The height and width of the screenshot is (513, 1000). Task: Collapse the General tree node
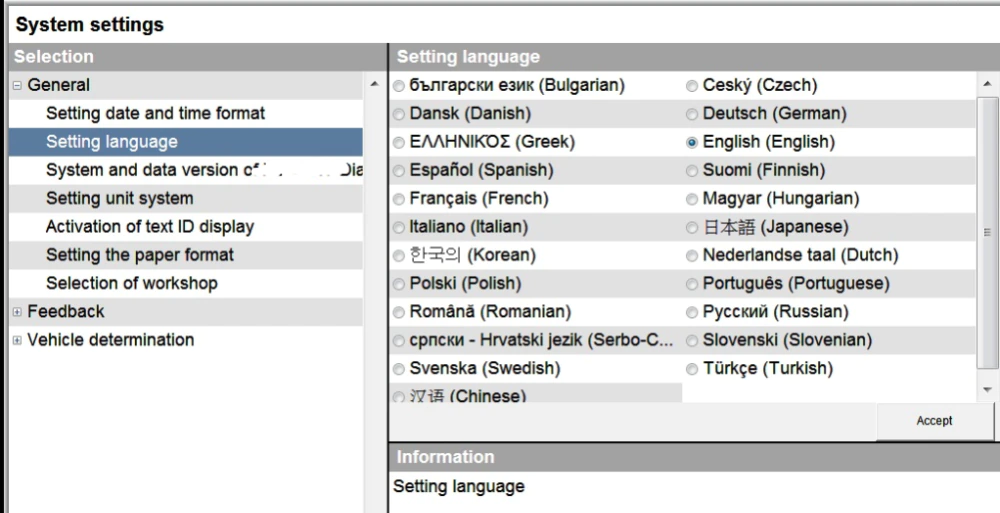[17, 86]
